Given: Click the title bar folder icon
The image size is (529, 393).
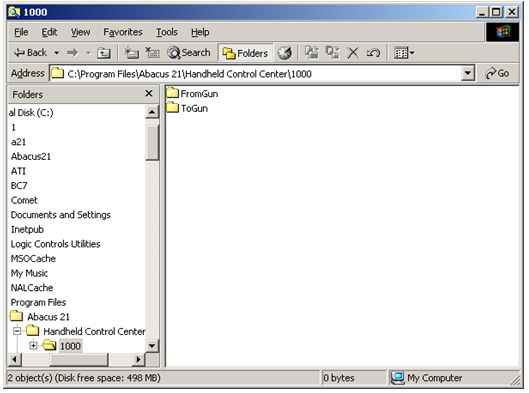Looking at the screenshot, I should coord(14,12).
